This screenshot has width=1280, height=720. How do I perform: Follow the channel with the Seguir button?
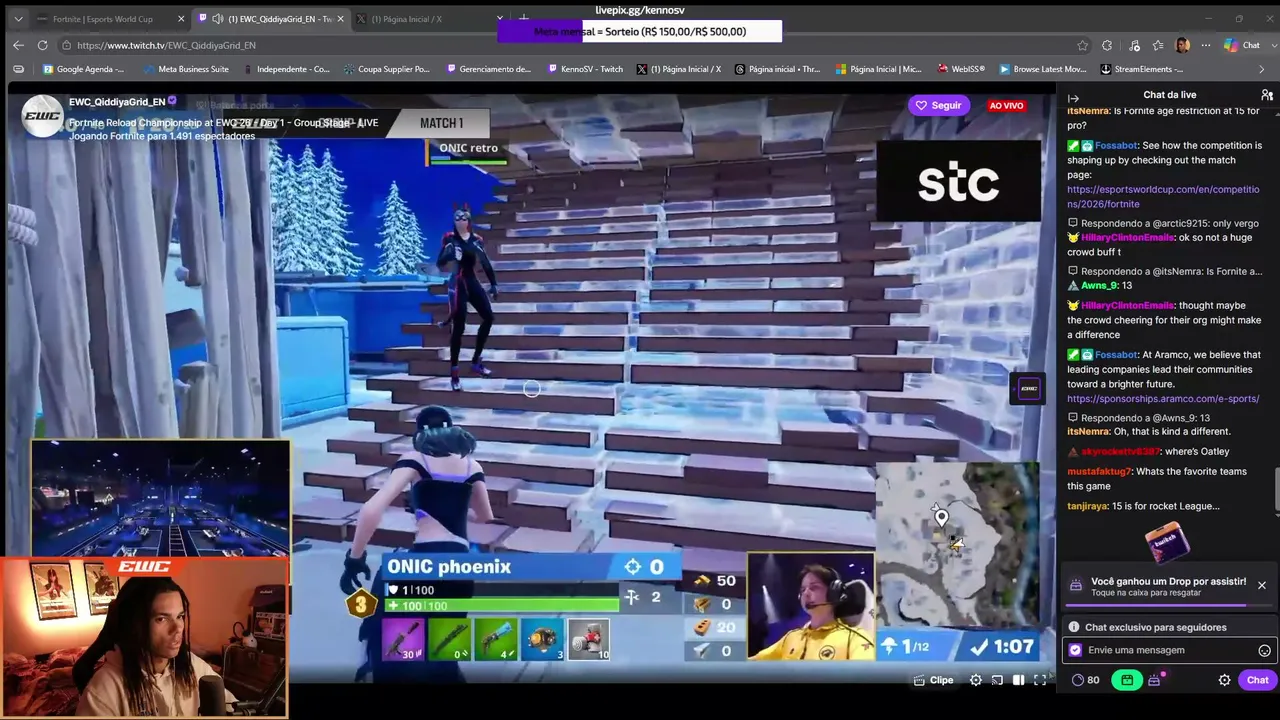938,105
